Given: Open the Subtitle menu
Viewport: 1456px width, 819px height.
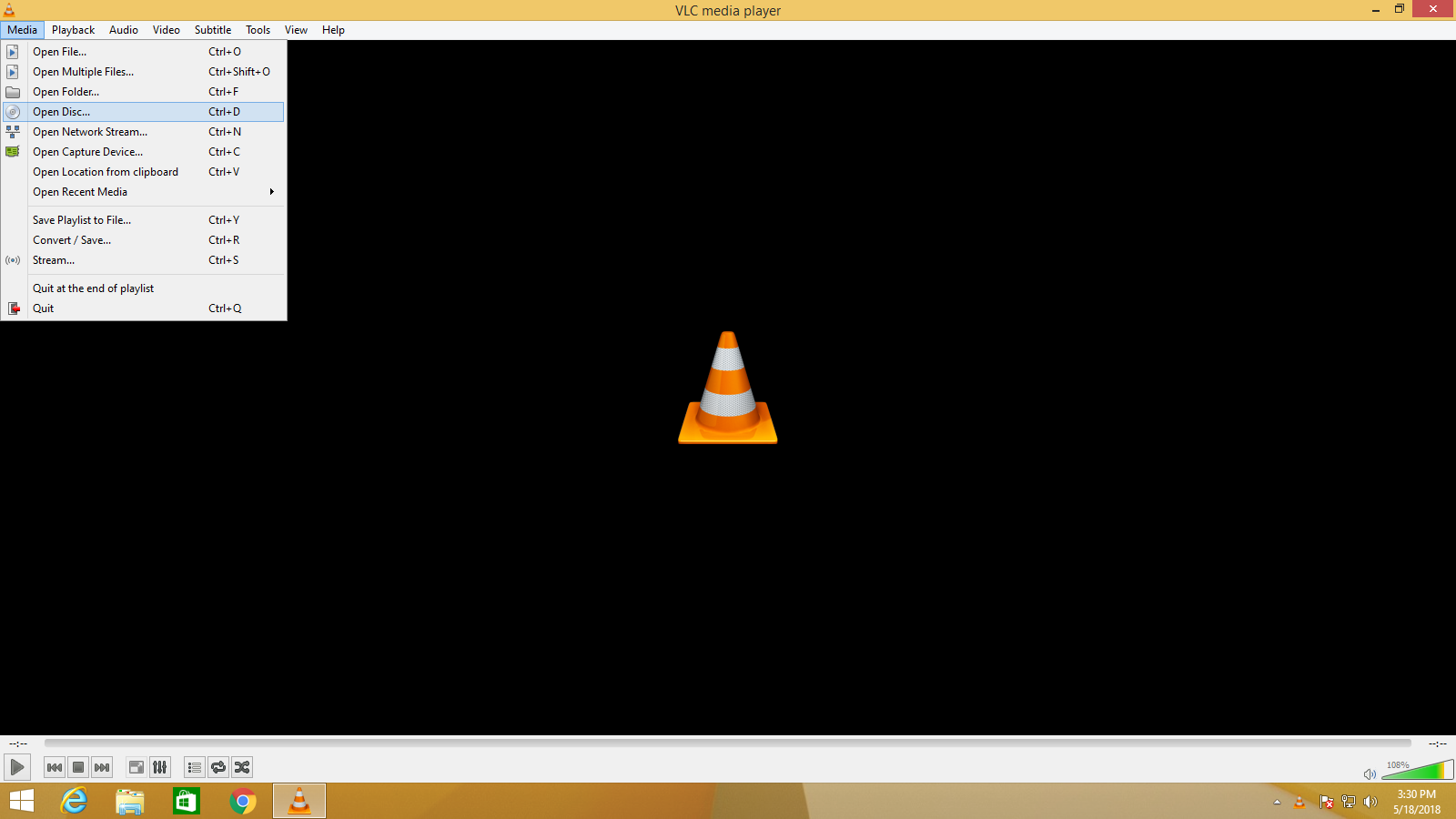Looking at the screenshot, I should click(x=213, y=30).
